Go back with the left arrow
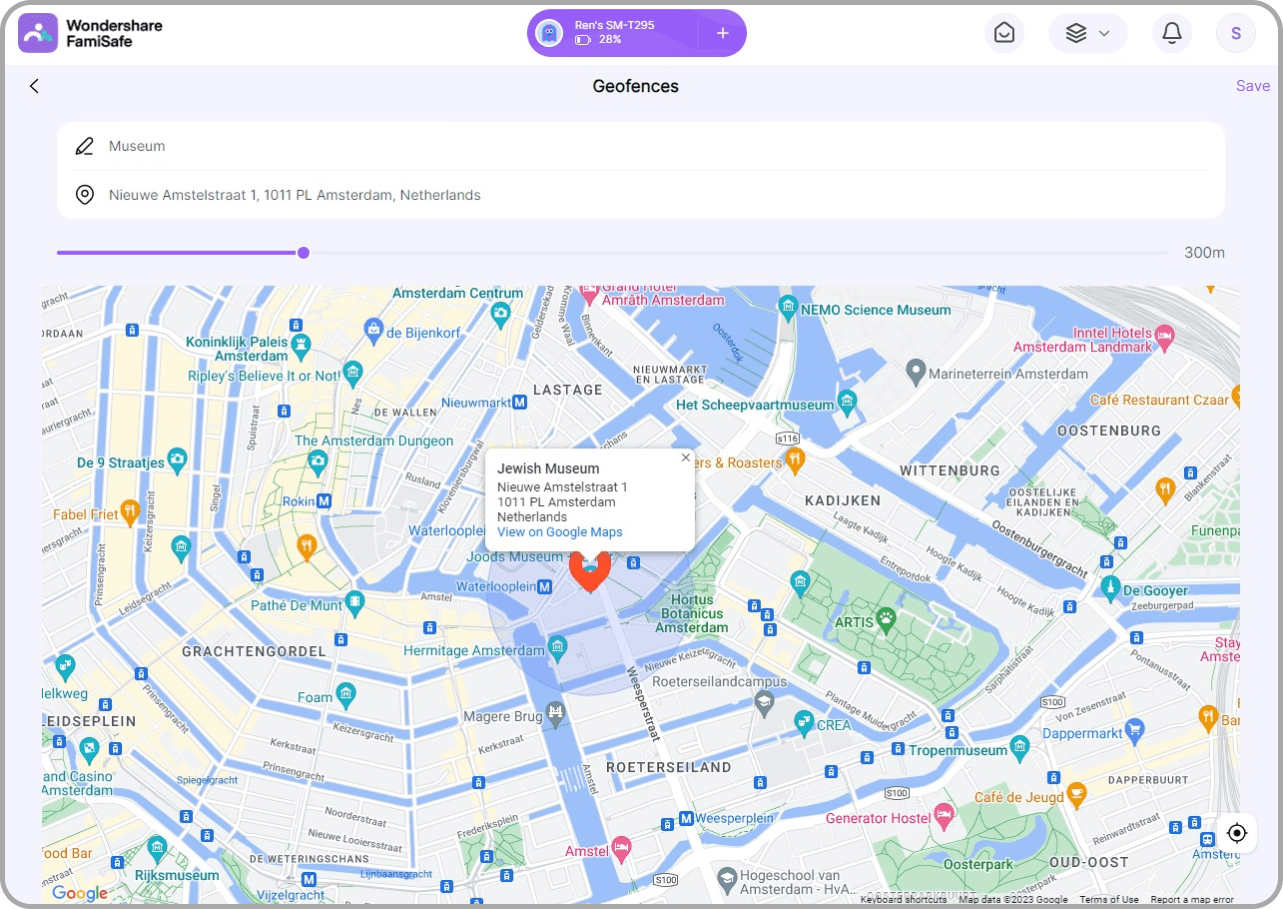This screenshot has width=1283, height=909. 34,86
